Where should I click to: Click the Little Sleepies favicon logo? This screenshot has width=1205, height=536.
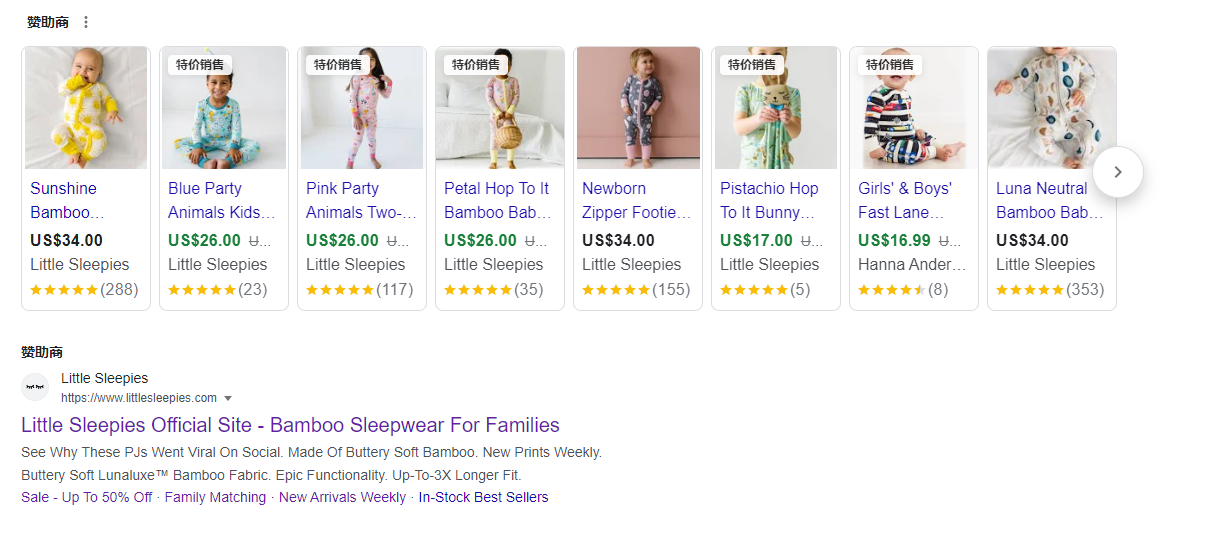click(x=35, y=387)
